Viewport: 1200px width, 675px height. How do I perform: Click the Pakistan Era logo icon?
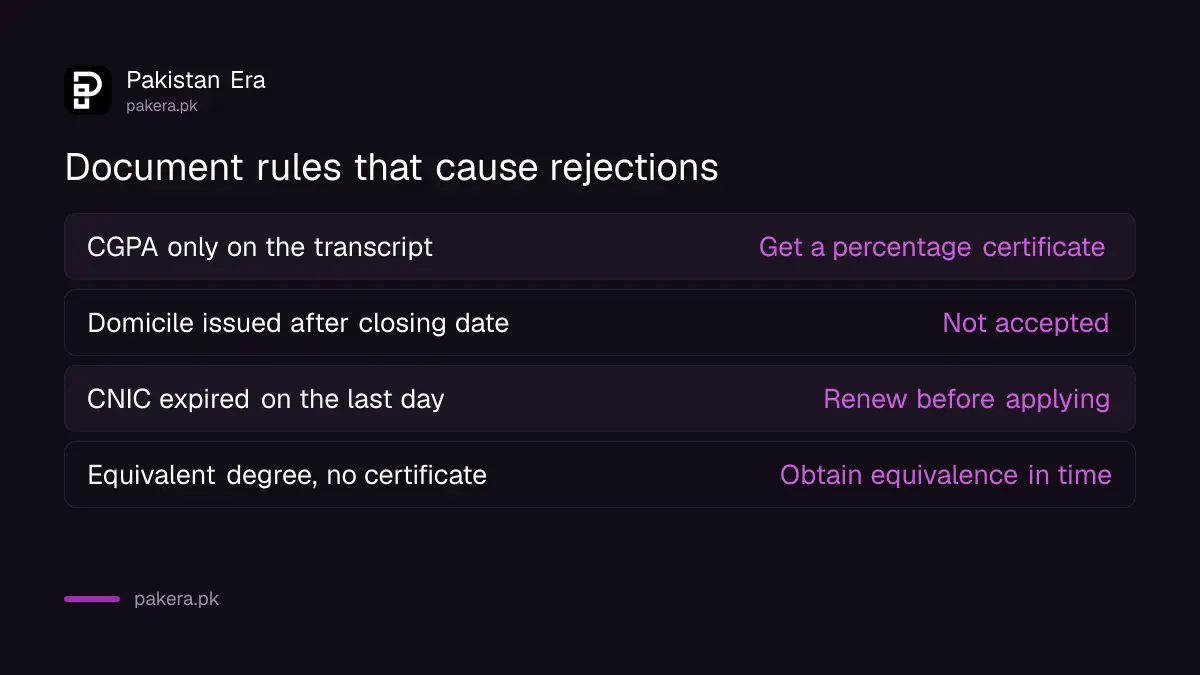88,90
